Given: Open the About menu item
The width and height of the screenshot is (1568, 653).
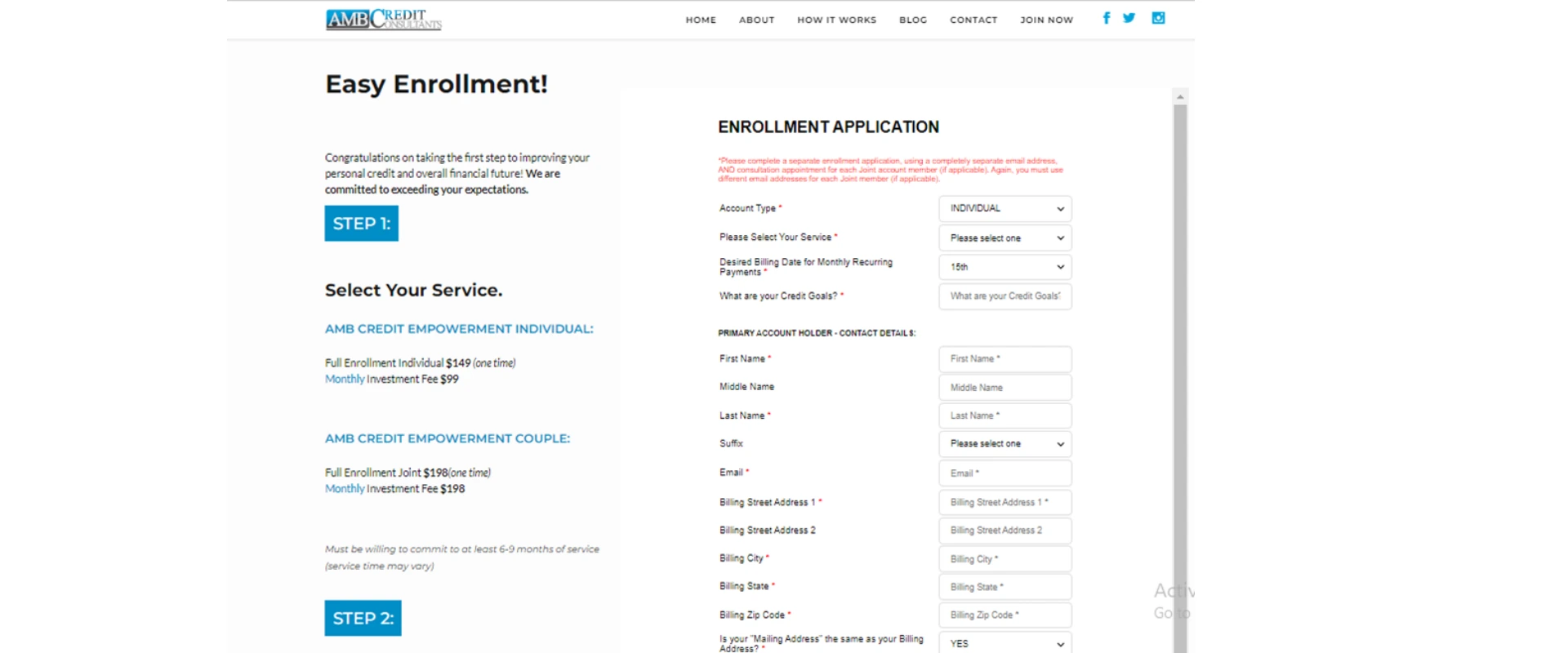Looking at the screenshot, I should (756, 20).
